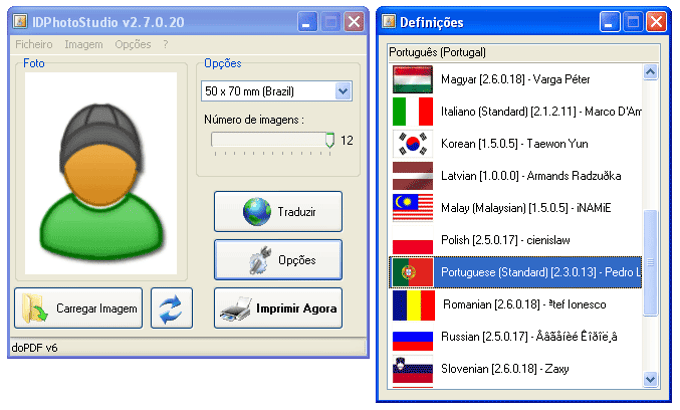This screenshot has height=410, width=680.
Task: Click the Português (Portugal) header
Action: pos(523,52)
